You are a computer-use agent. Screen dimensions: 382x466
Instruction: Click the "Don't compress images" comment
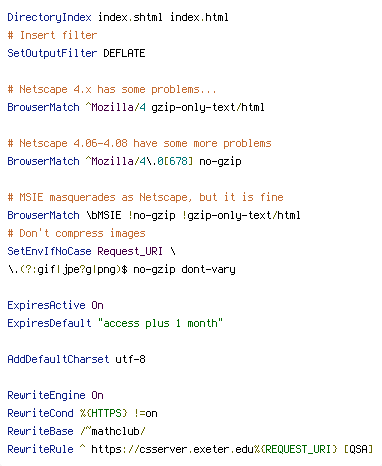pyautogui.click(x=76, y=233)
